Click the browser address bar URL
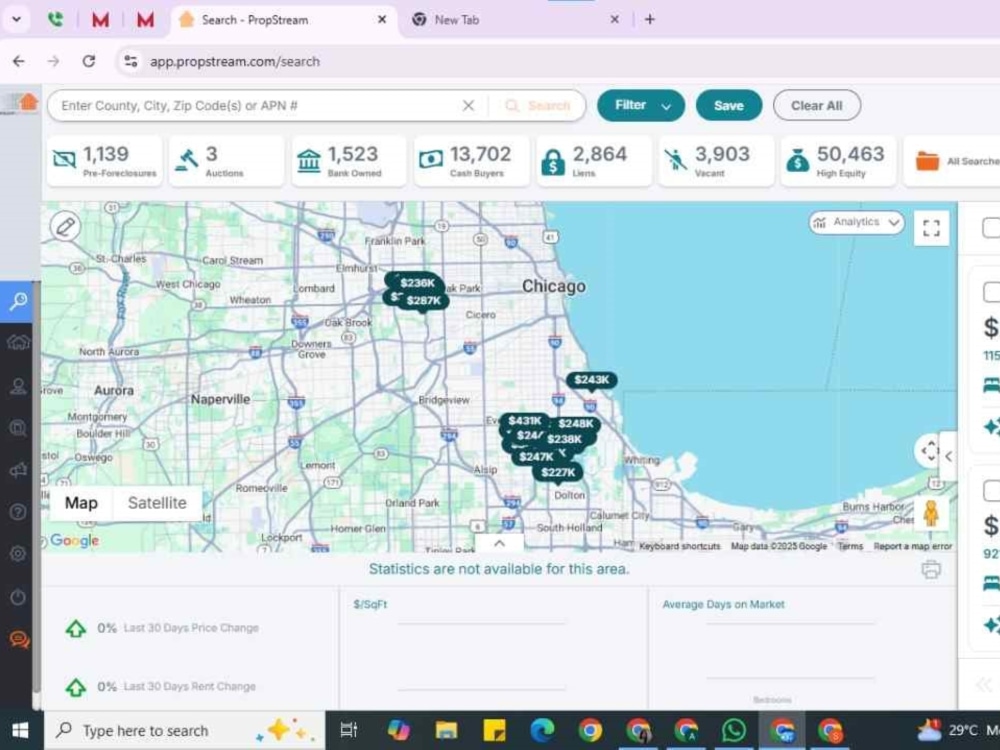 (235, 61)
